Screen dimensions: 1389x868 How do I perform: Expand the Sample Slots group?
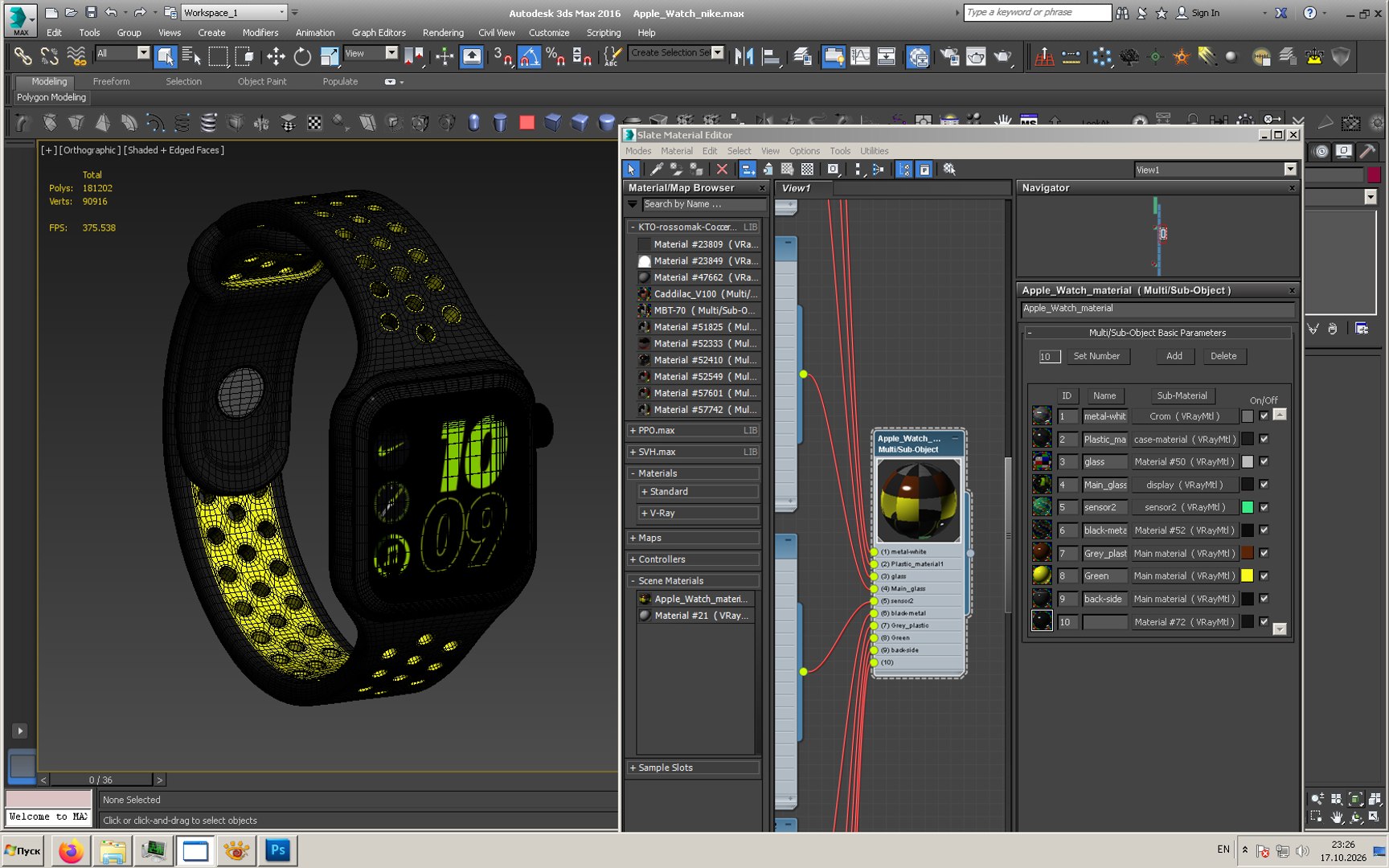[693, 768]
